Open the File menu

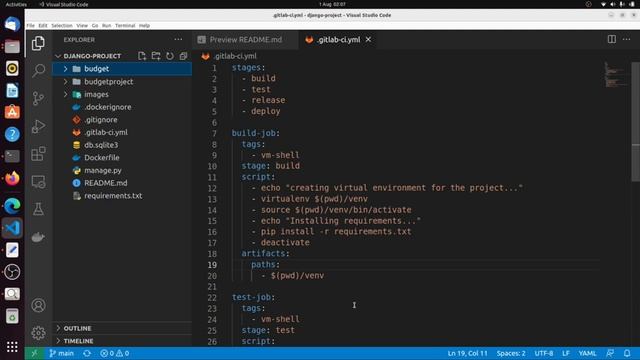click(31, 25)
